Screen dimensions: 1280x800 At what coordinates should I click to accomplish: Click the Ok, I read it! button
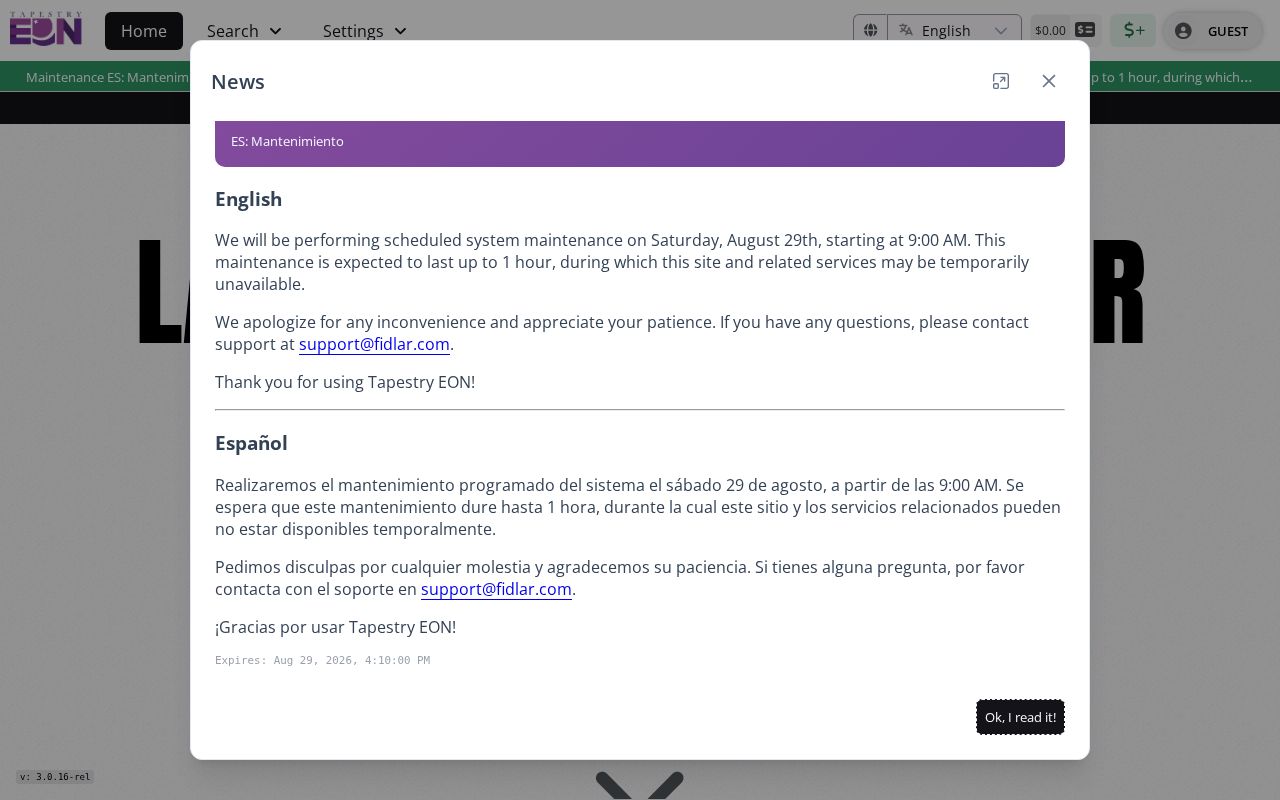(x=1020, y=717)
